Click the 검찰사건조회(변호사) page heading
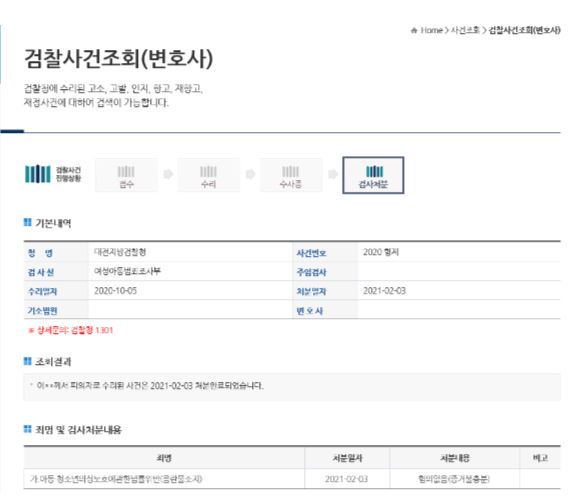Image resolution: width=587 pixels, height=496 pixels. click(x=118, y=59)
